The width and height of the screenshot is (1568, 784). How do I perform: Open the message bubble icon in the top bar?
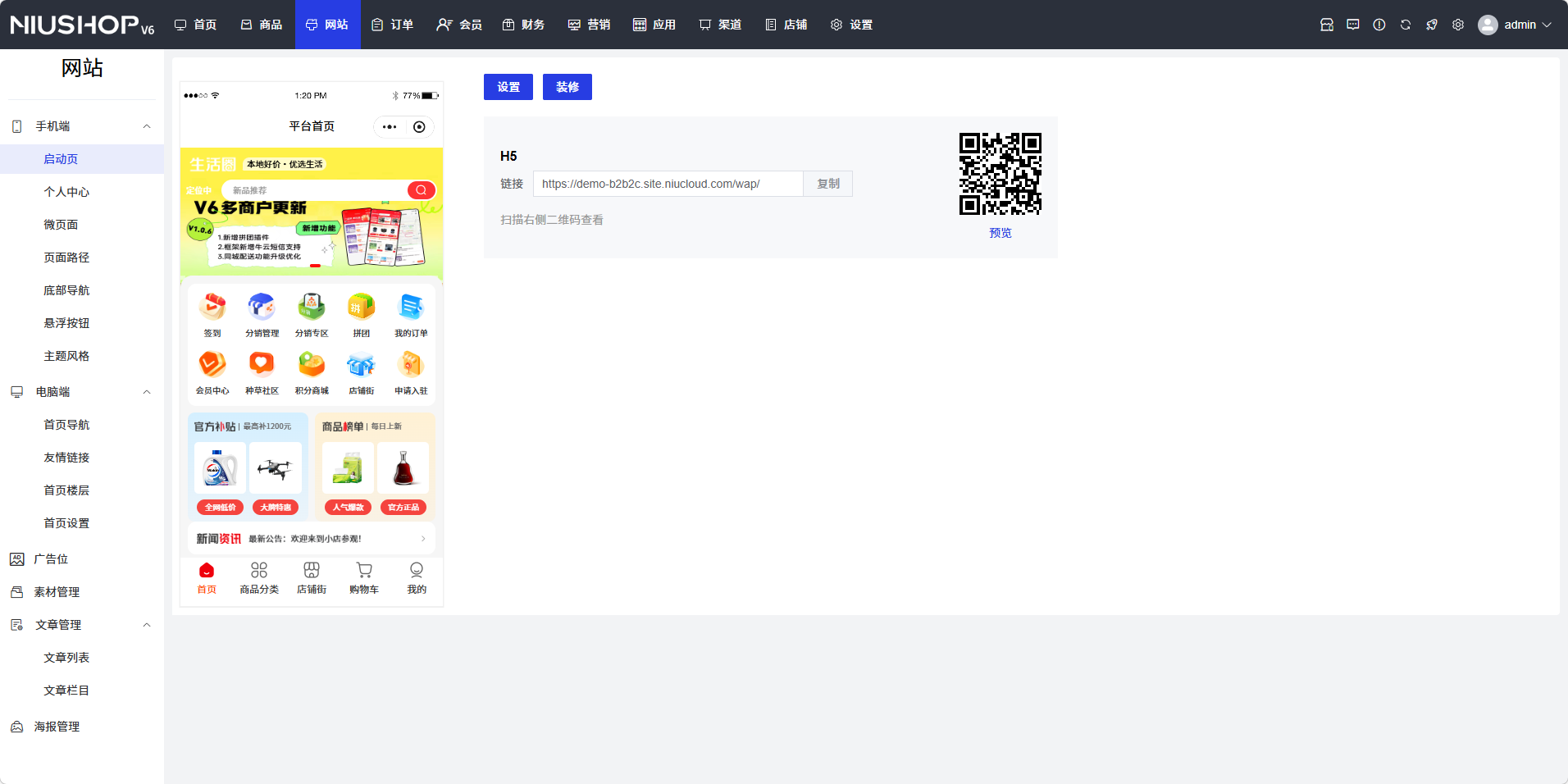(x=1353, y=25)
